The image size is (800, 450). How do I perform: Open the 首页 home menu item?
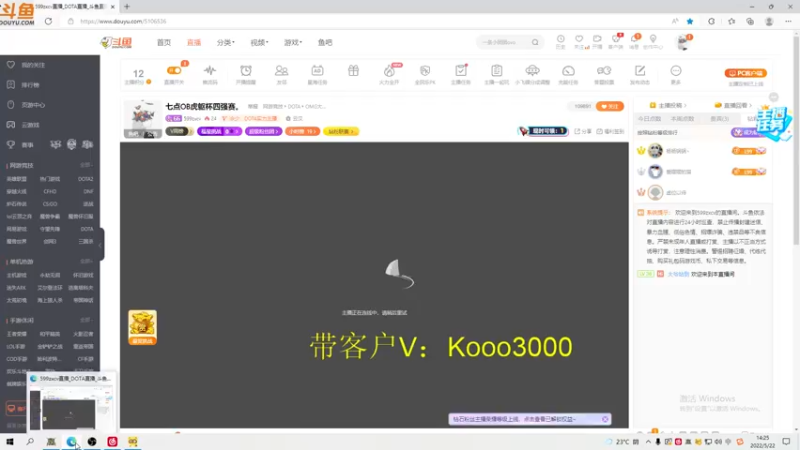tap(164, 42)
